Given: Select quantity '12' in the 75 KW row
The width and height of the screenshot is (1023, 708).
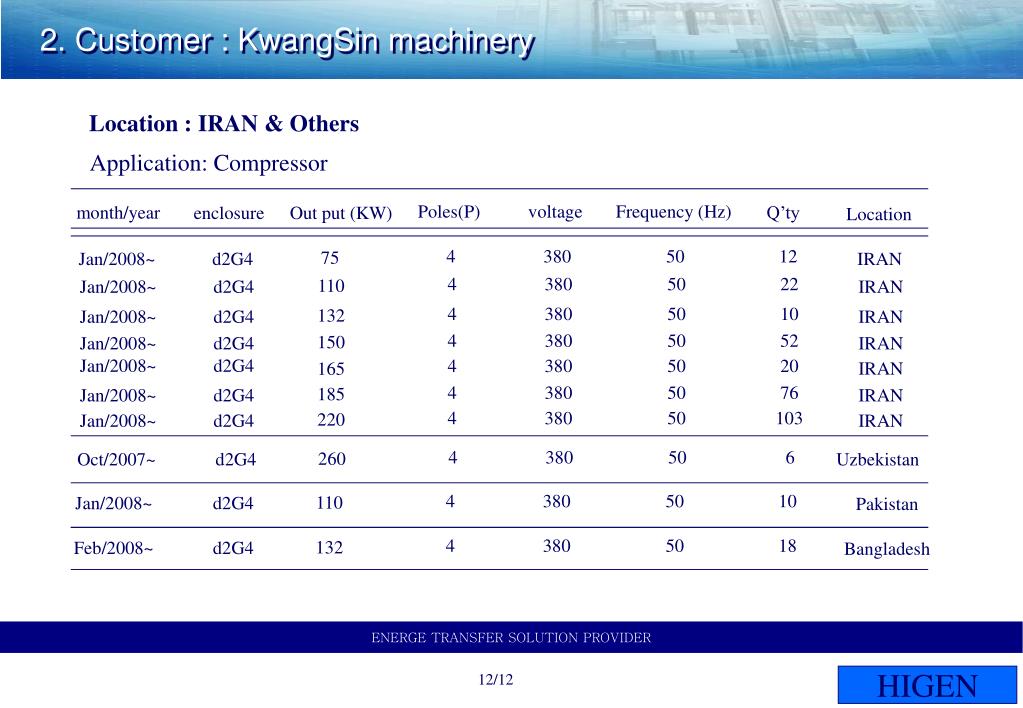Looking at the screenshot, I should [788, 256].
